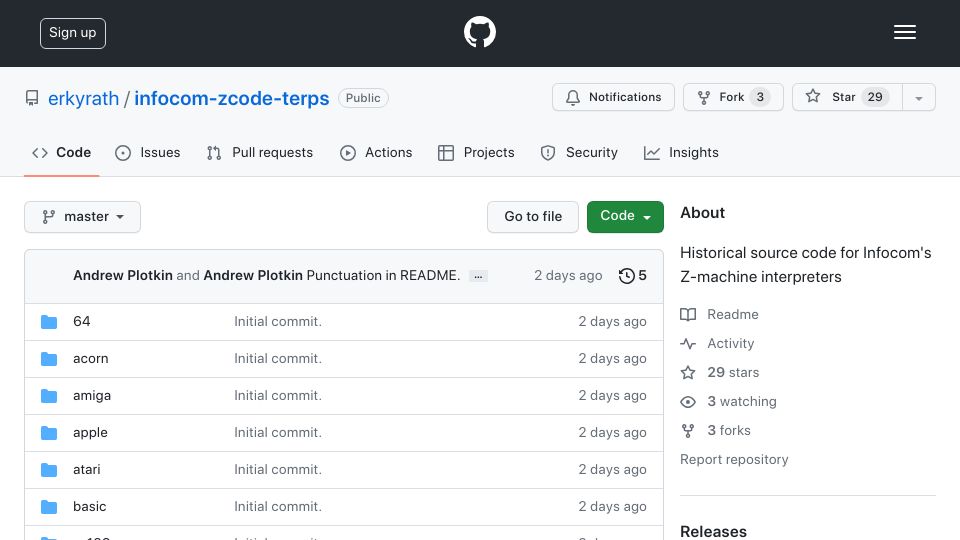Image resolution: width=960 pixels, height=540 pixels.
Task: Switch to the Actions tab
Action: coord(376,152)
